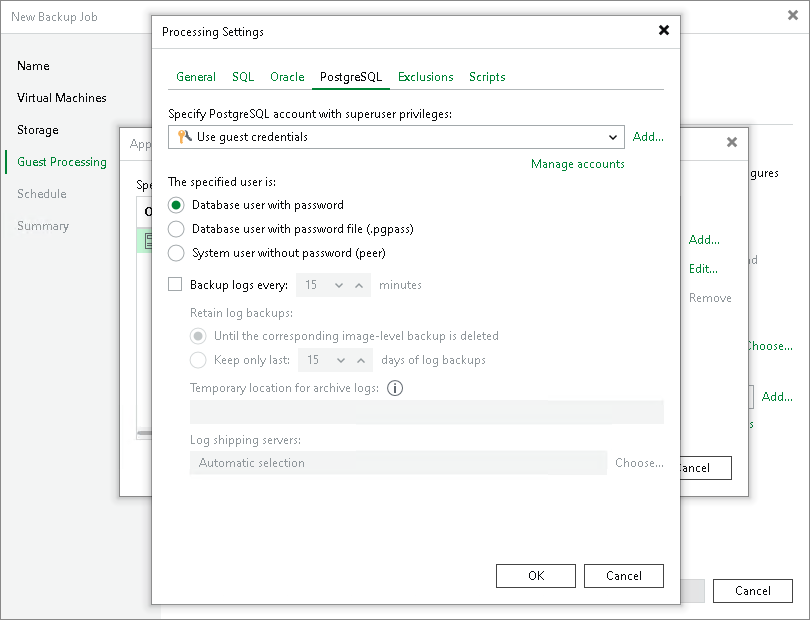The width and height of the screenshot is (810, 620).
Task: Choose Keep only last days radio button
Action: (x=198, y=360)
